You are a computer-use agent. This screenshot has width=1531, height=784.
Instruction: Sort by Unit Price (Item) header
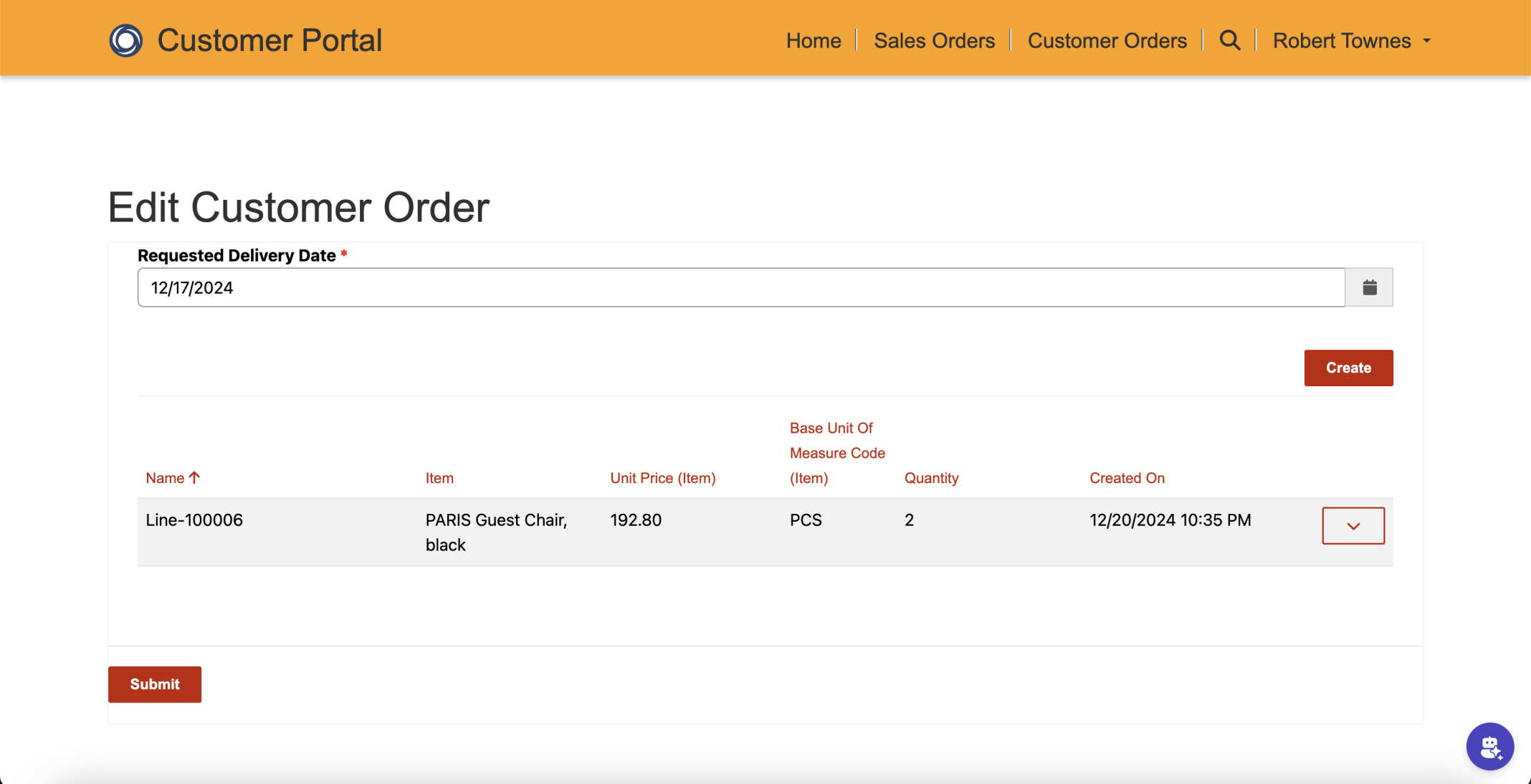pyautogui.click(x=662, y=478)
